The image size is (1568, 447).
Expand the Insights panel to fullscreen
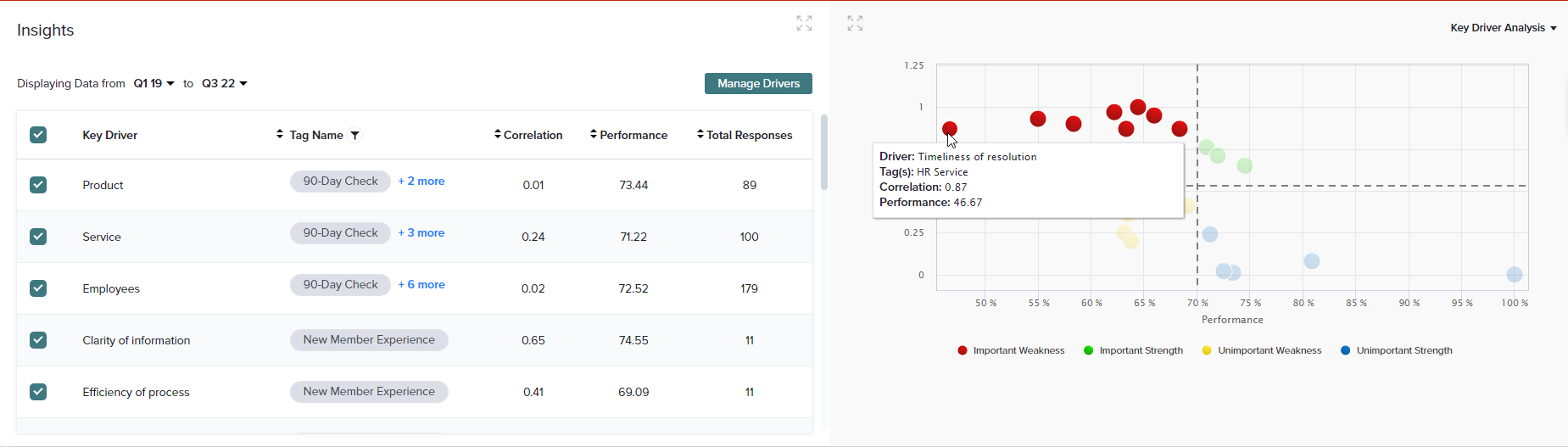pyautogui.click(x=804, y=24)
